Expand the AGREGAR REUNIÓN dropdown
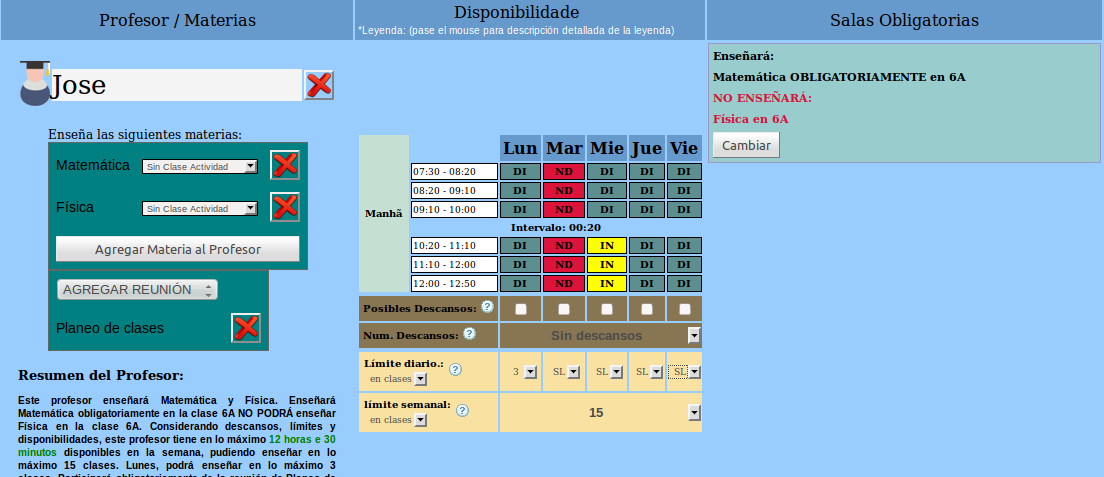This screenshot has height=477, width=1104. [137, 289]
